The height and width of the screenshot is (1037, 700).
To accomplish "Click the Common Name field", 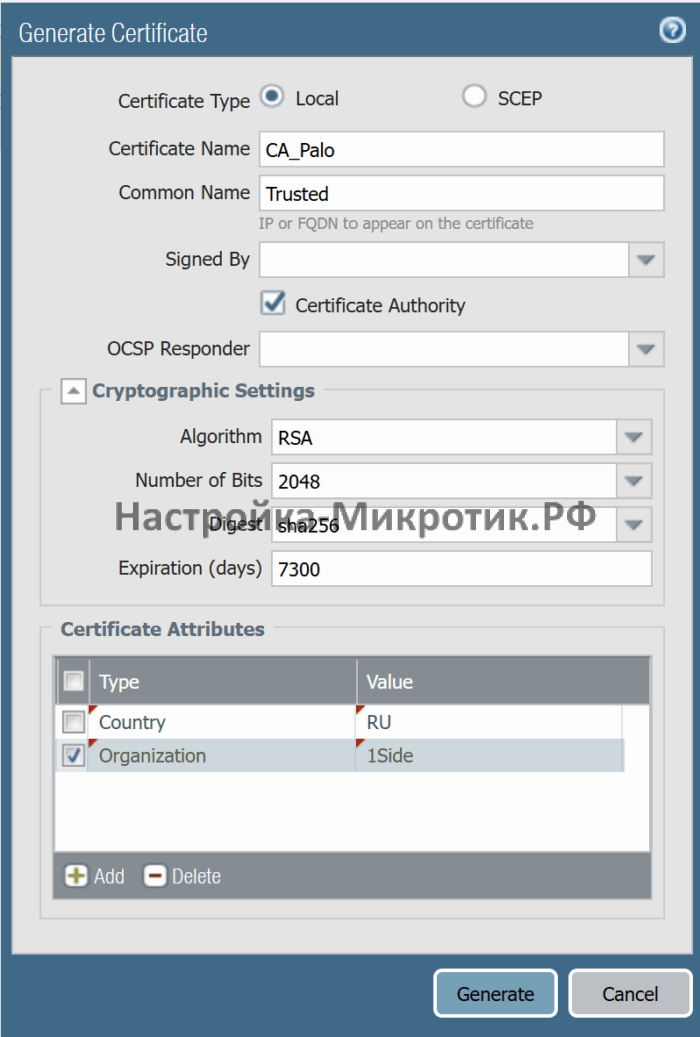I will pos(461,193).
